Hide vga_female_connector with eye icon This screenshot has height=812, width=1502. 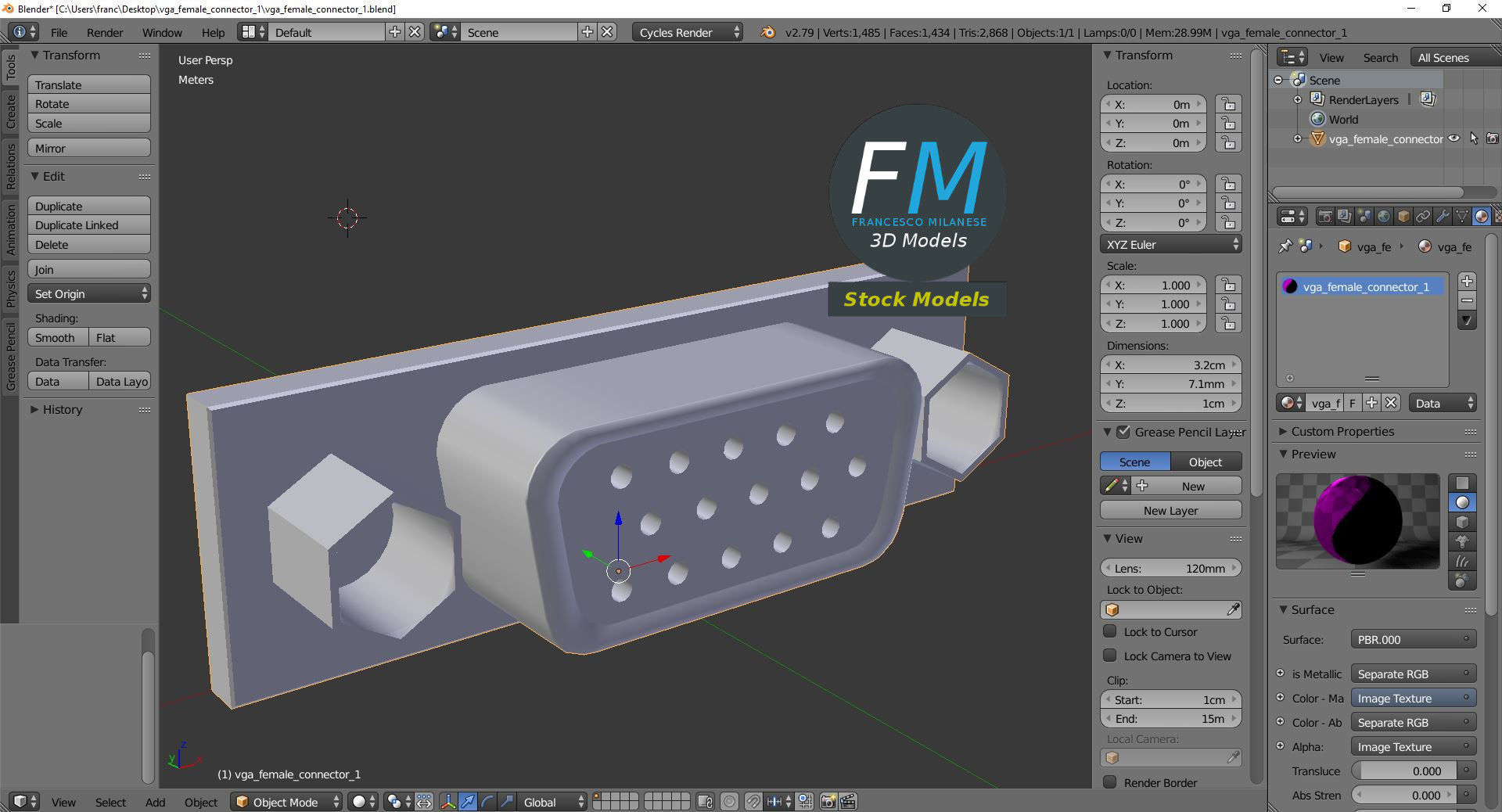point(1453,138)
